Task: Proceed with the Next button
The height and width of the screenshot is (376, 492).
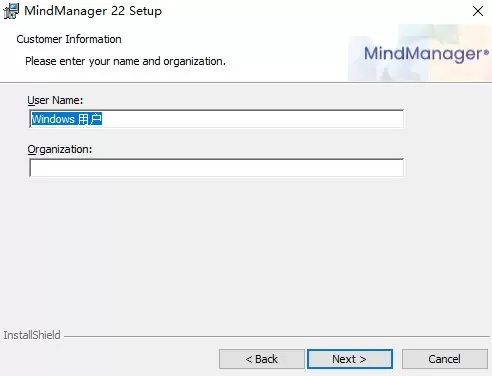Action: tap(350, 359)
